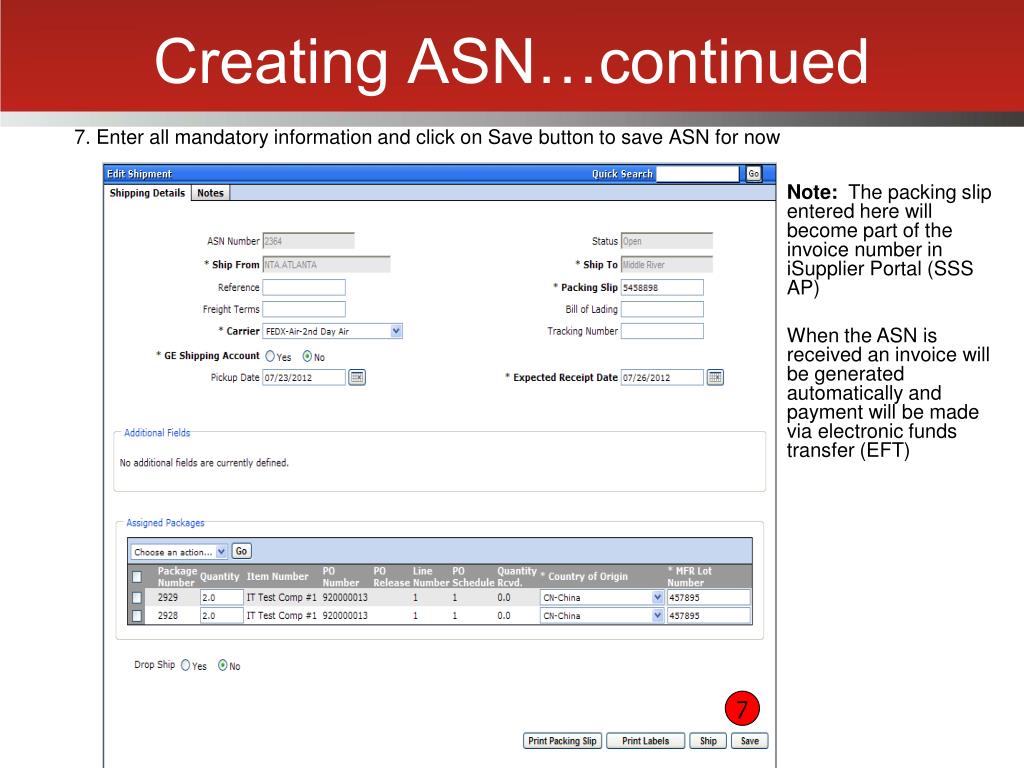Click the Expected Receipt Date field

[x=662, y=377]
